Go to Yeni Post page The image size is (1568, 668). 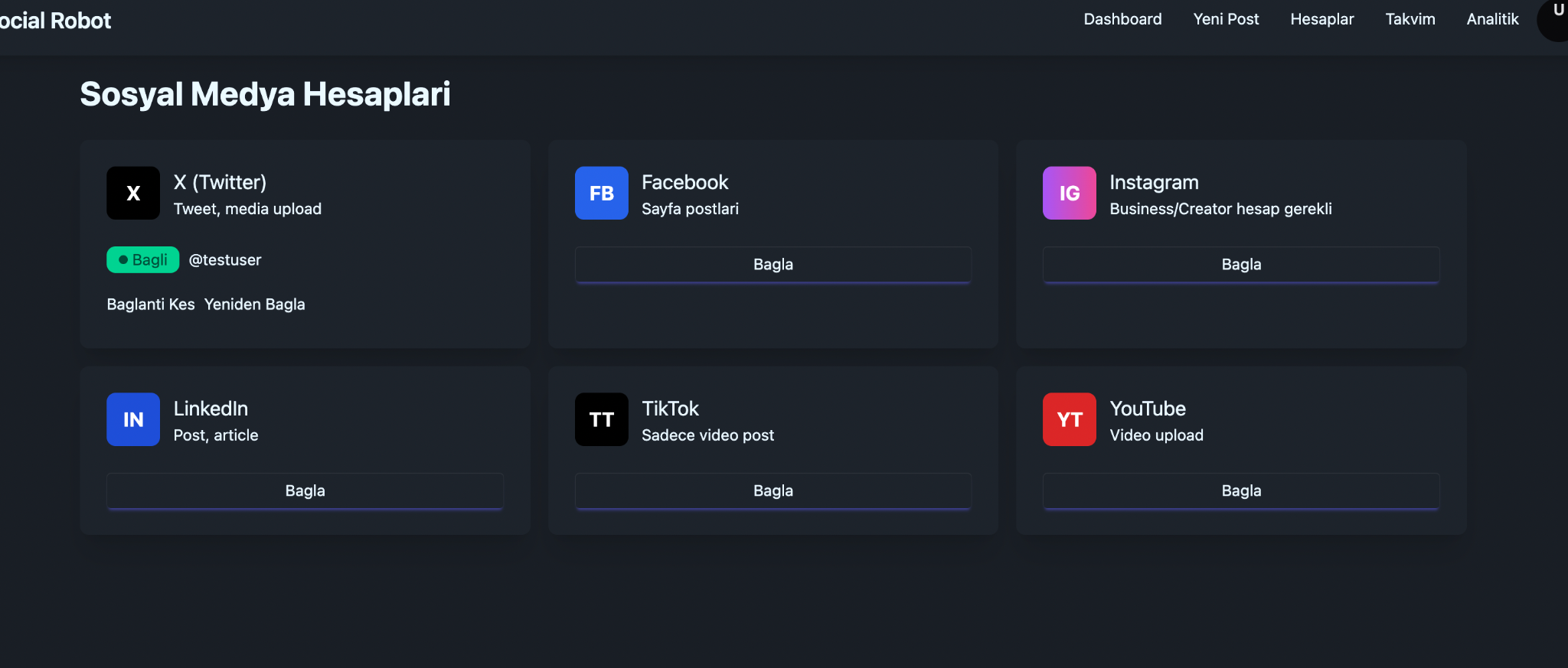1226,19
